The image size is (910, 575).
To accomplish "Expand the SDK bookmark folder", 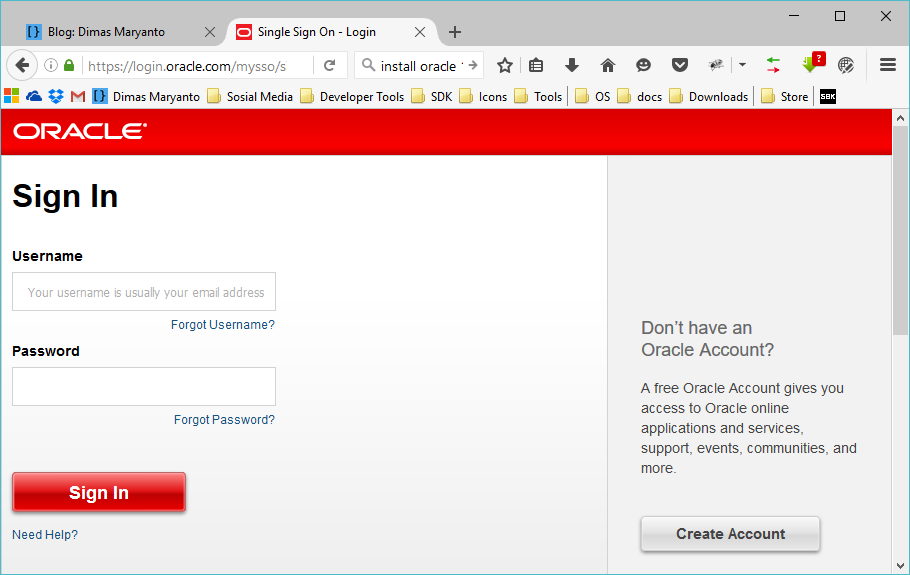I will (432, 96).
